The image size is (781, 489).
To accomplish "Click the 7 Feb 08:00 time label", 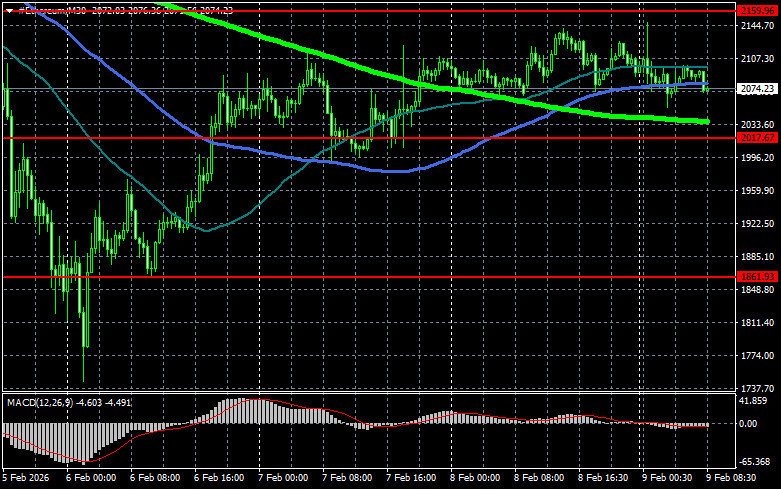I will pos(347,478).
